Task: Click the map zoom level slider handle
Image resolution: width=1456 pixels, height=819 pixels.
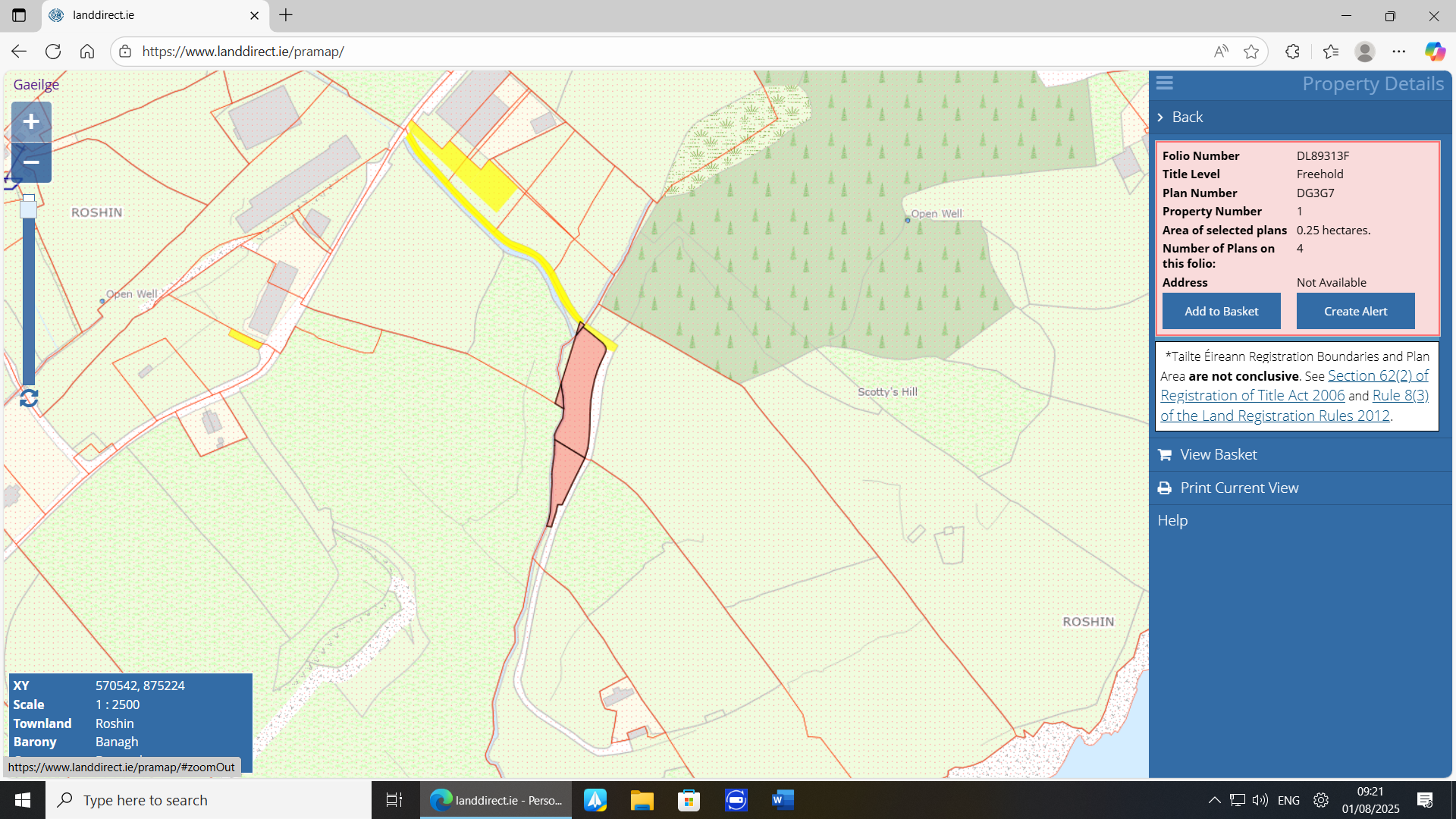Action: click(28, 207)
